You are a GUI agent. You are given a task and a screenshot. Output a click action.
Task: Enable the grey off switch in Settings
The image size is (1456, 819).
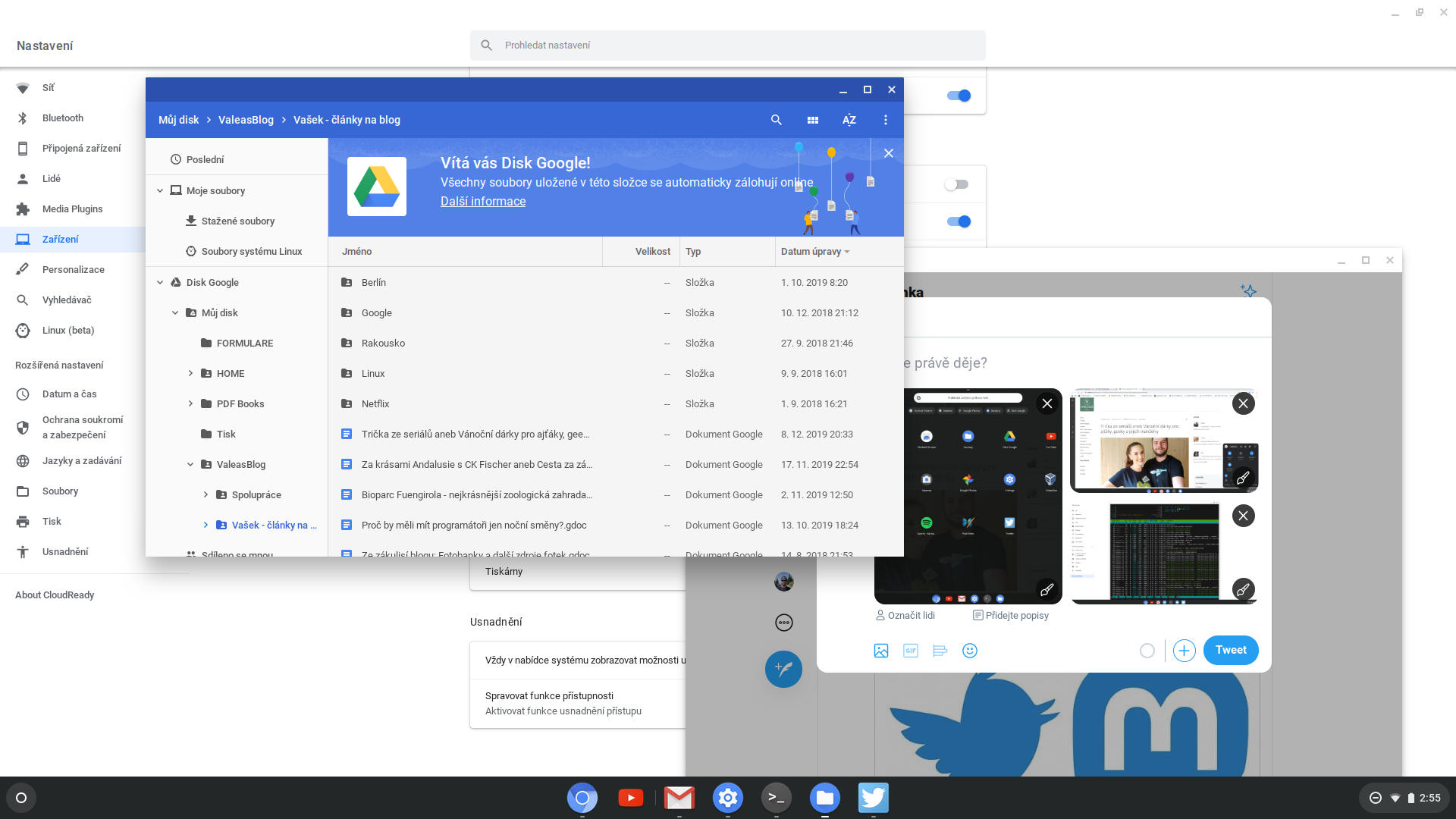pyautogui.click(x=956, y=184)
